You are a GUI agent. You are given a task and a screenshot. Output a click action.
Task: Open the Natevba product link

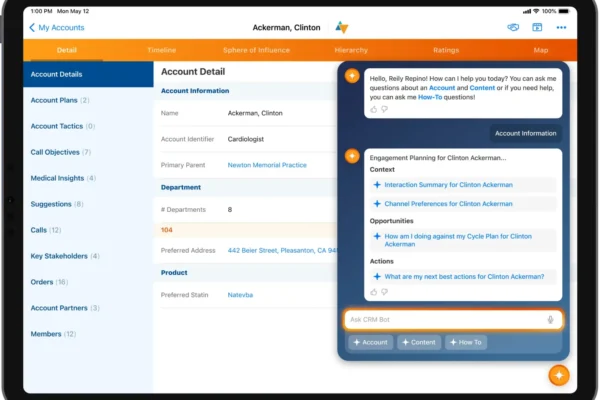pos(240,295)
